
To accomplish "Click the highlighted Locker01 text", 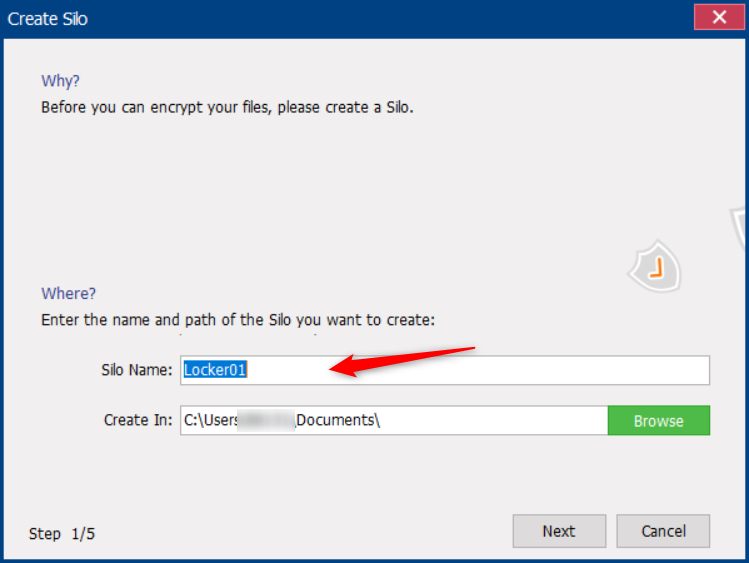I will pyautogui.click(x=215, y=370).
